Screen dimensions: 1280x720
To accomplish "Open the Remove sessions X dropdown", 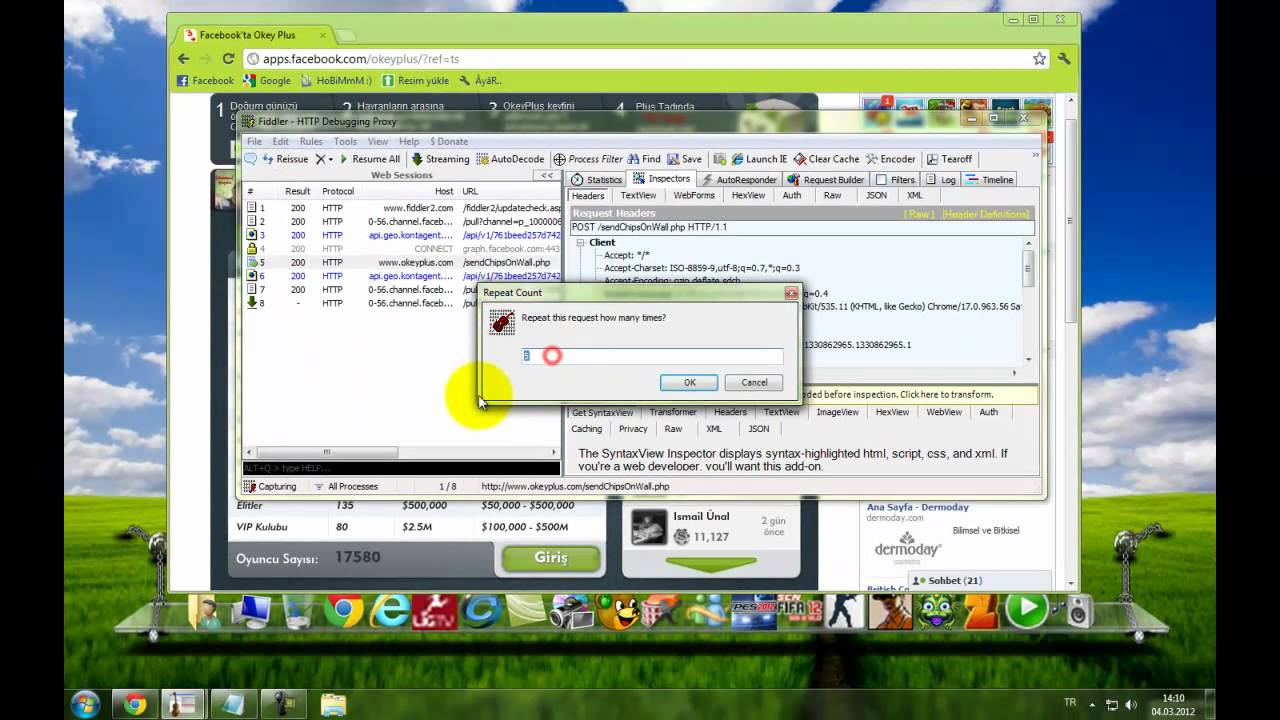I will click(x=325, y=159).
